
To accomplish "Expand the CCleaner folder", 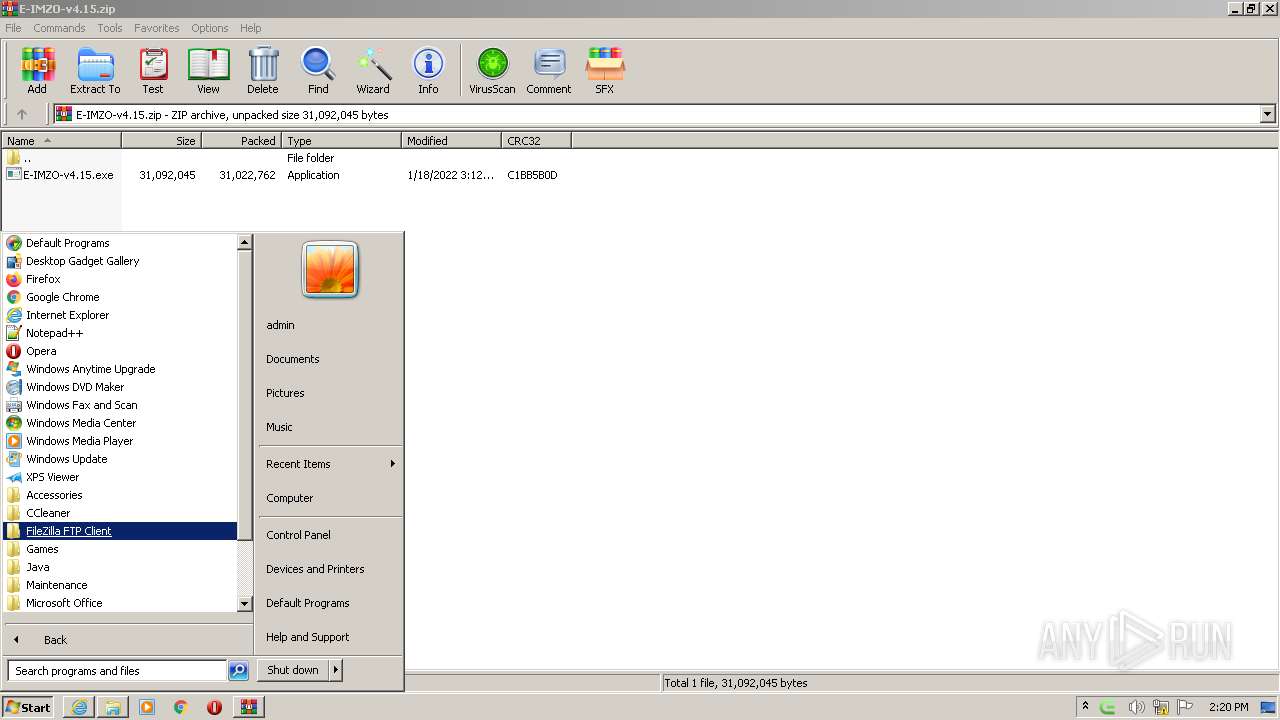I will pyautogui.click(x=120, y=513).
